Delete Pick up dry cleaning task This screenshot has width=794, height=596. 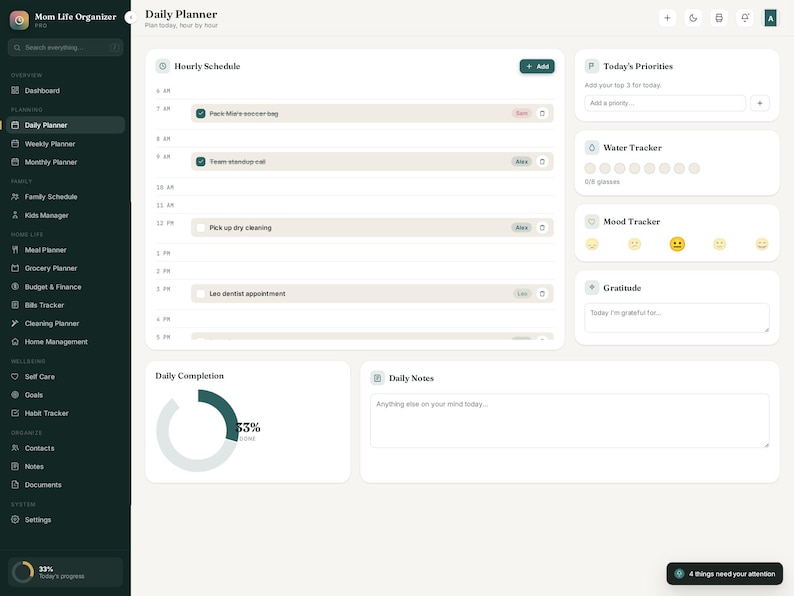[x=542, y=228]
